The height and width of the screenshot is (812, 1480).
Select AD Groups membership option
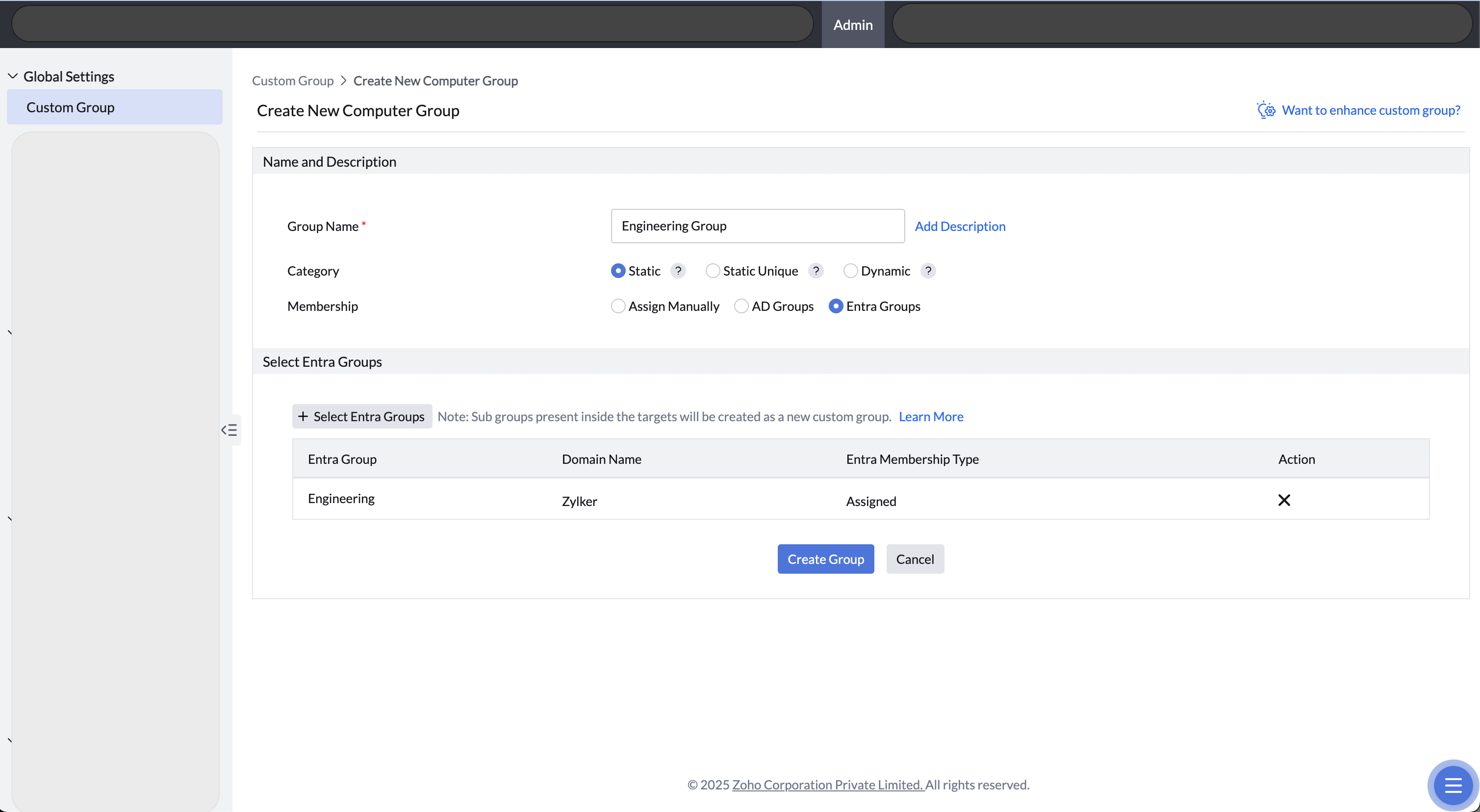[x=741, y=306]
